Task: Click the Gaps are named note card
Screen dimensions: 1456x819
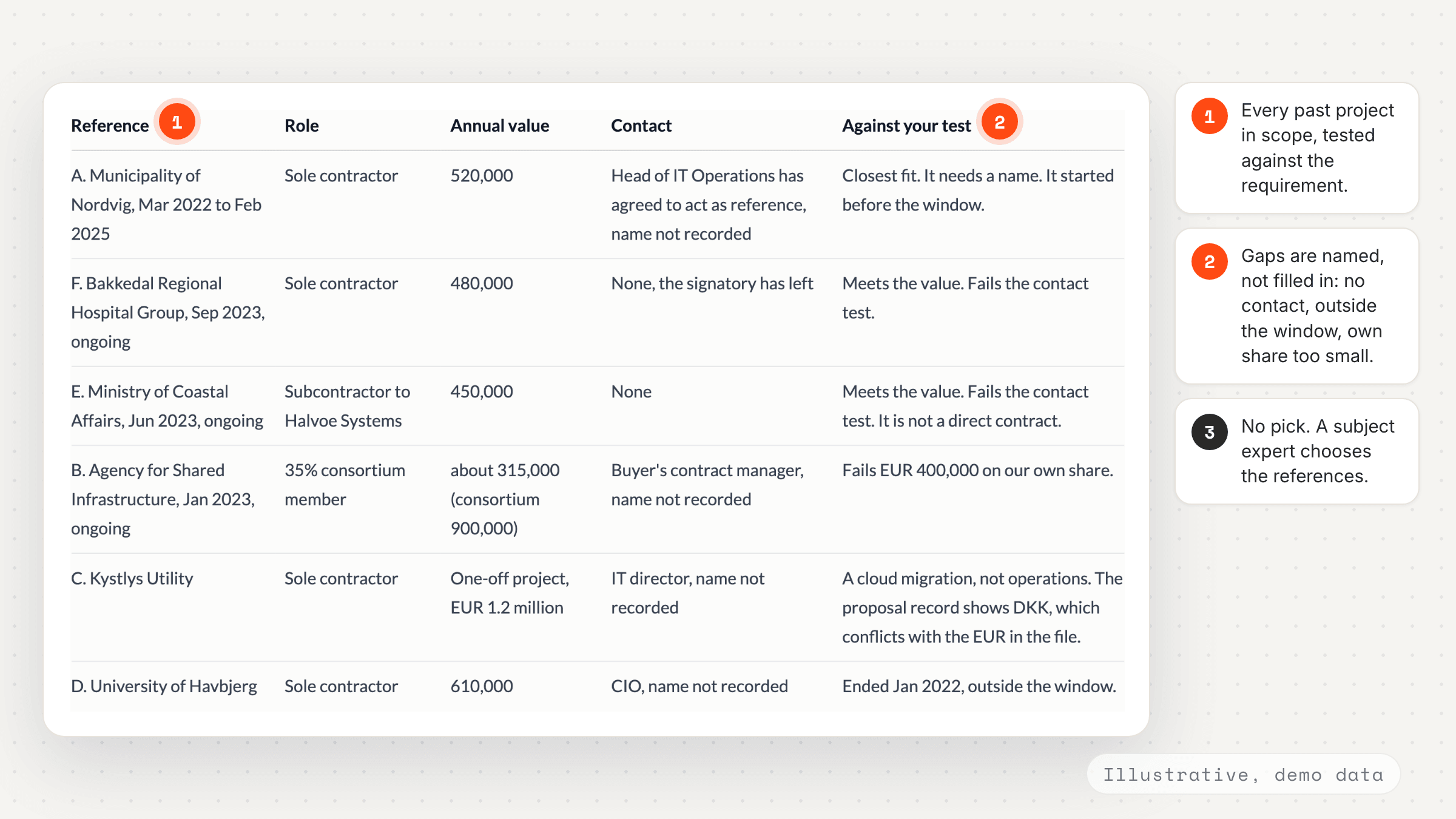Action: coord(1297,306)
